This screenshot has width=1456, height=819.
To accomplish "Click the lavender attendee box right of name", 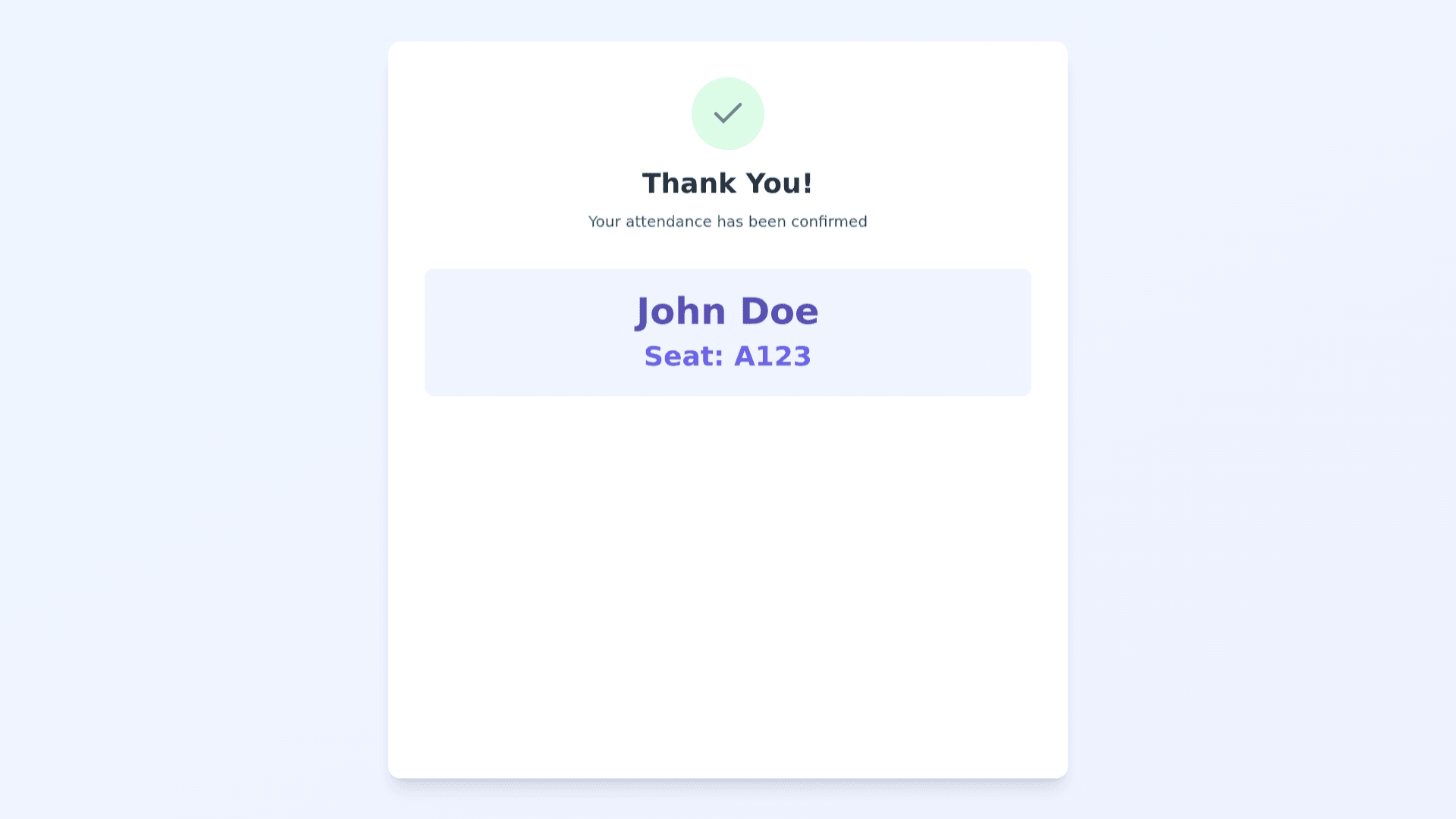I will 940,332.
